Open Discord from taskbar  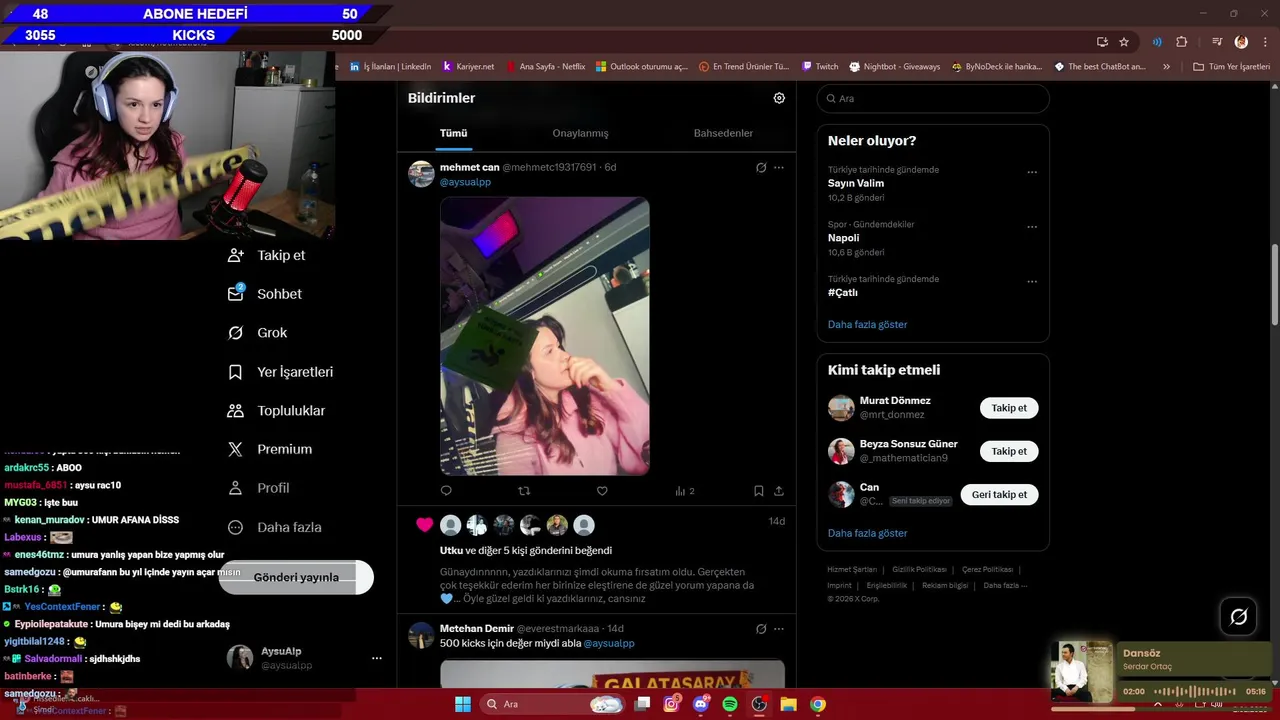[701, 704]
